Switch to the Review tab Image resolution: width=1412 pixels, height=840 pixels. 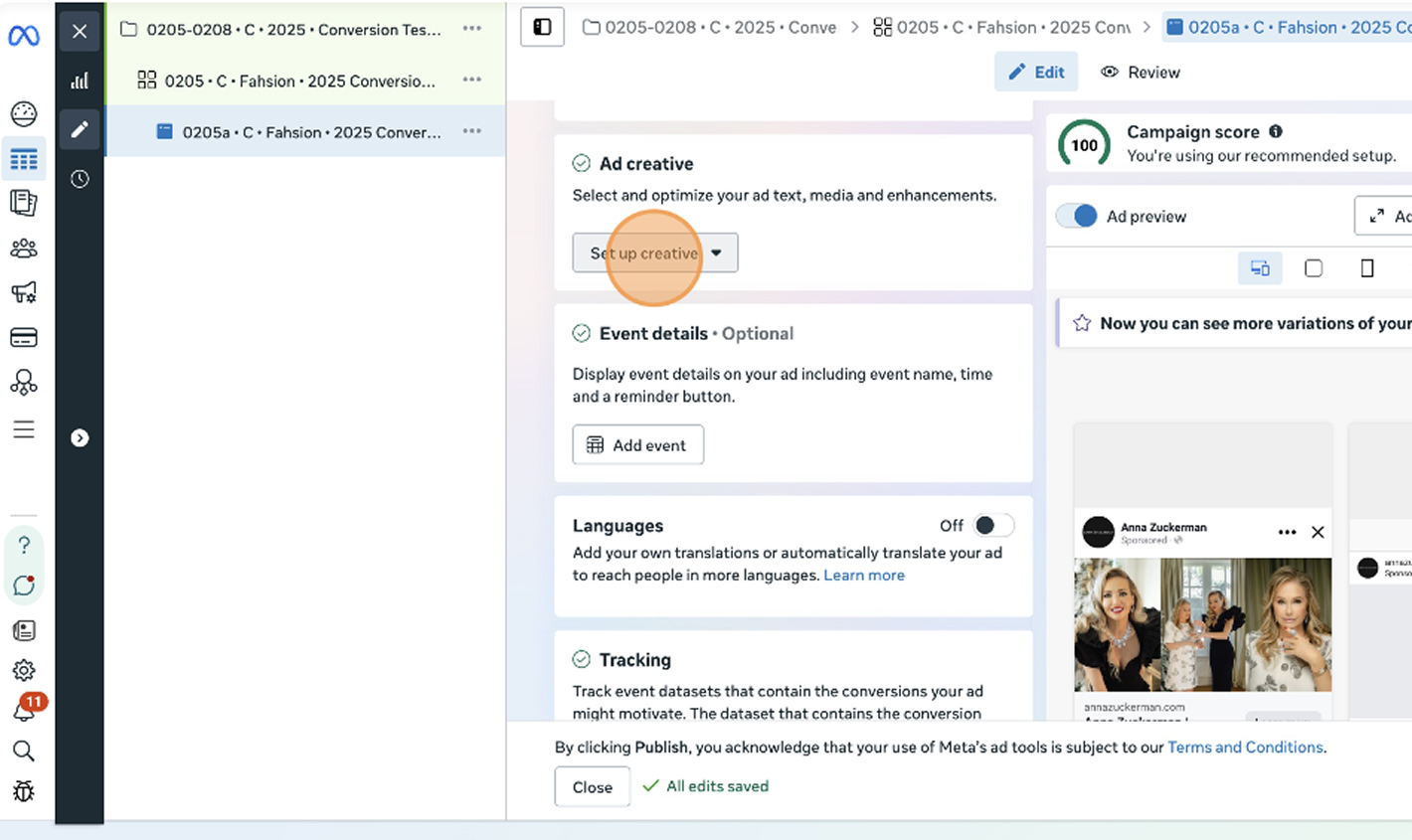point(1141,72)
